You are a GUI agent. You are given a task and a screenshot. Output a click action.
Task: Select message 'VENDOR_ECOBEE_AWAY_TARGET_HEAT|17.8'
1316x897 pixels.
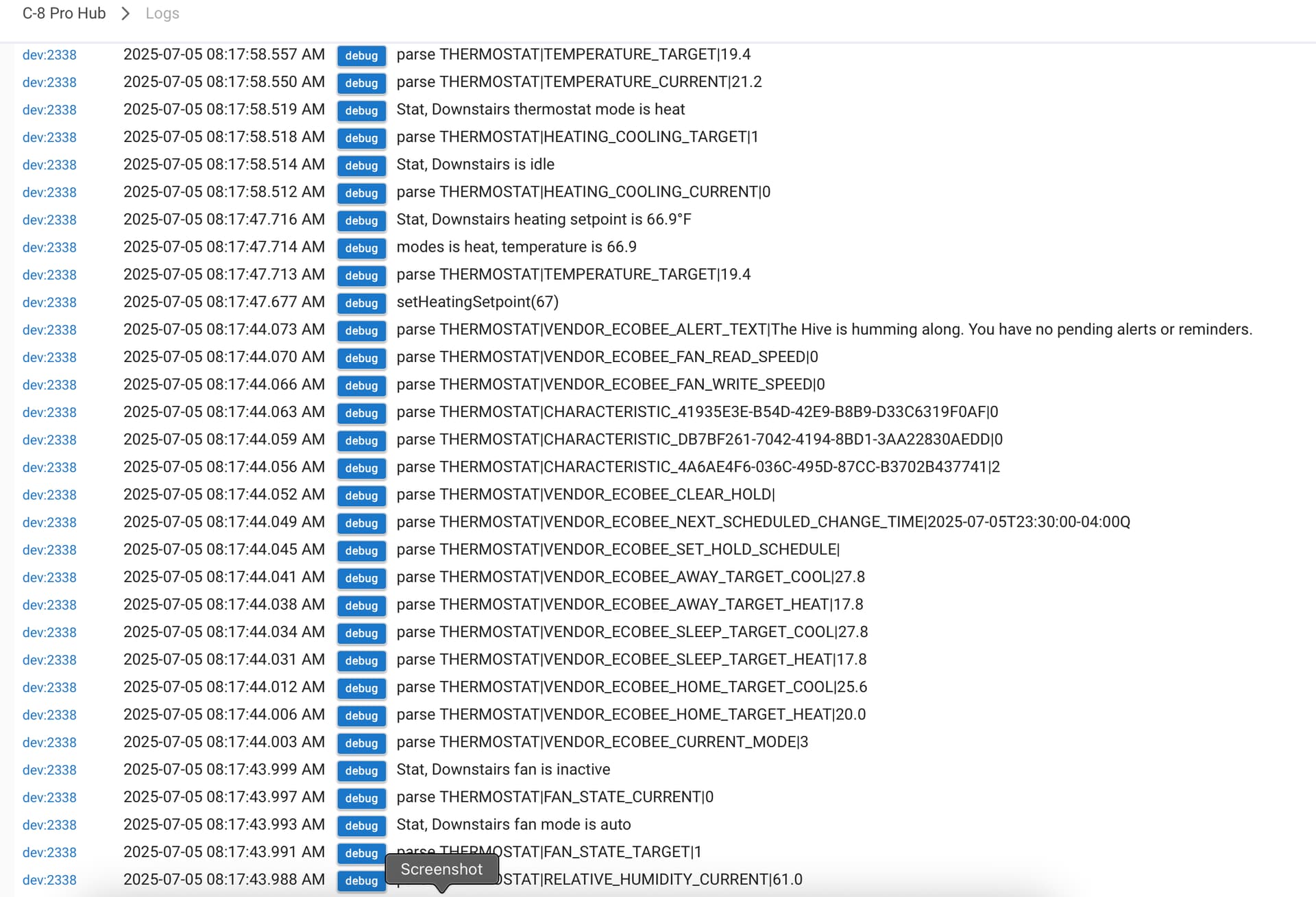click(630, 605)
